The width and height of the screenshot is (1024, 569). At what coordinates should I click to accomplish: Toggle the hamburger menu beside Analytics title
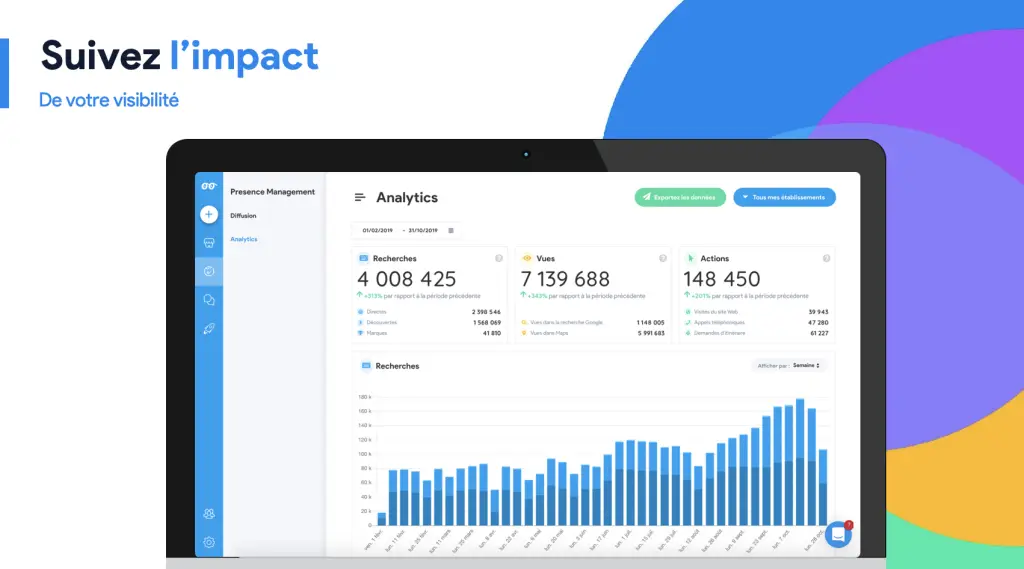pyautogui.click(x=360, y=198)
